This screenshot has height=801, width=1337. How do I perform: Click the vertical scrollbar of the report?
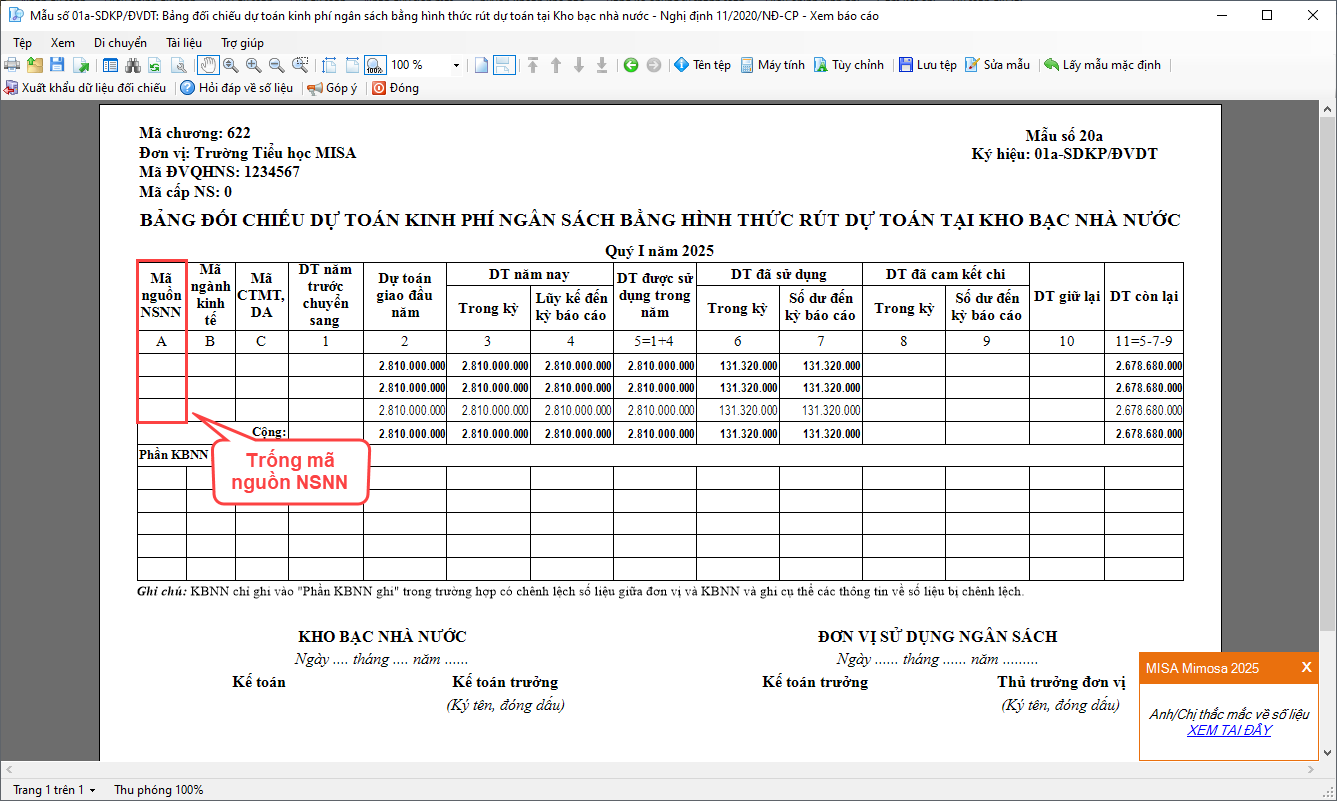click(x=1328, y=432)
